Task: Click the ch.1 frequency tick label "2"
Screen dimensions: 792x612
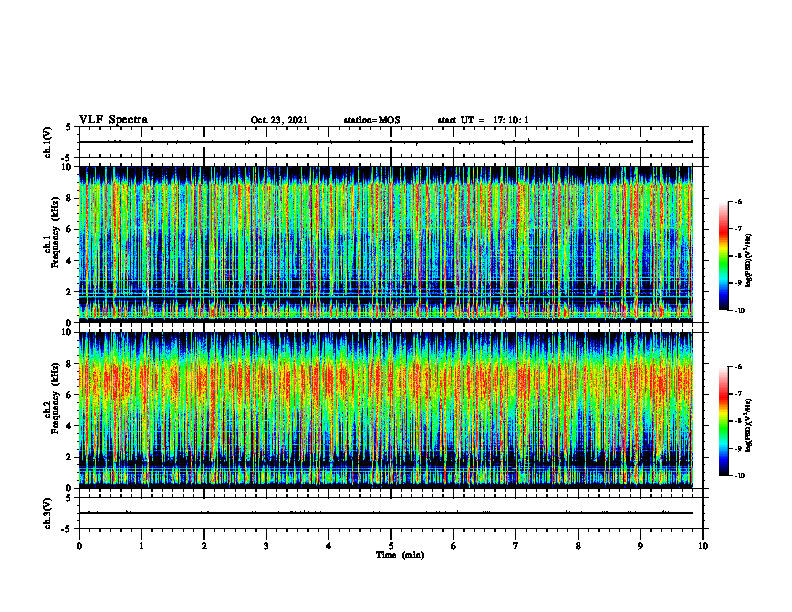Action: (70, 292)
